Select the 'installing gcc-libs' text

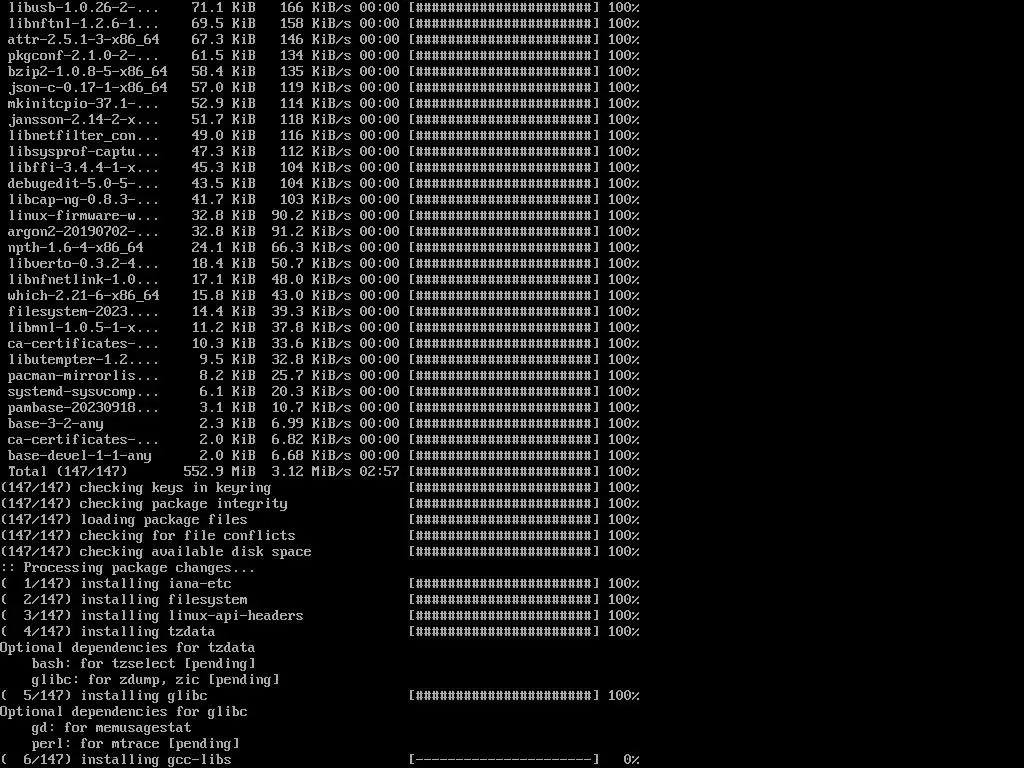(155, 760)
